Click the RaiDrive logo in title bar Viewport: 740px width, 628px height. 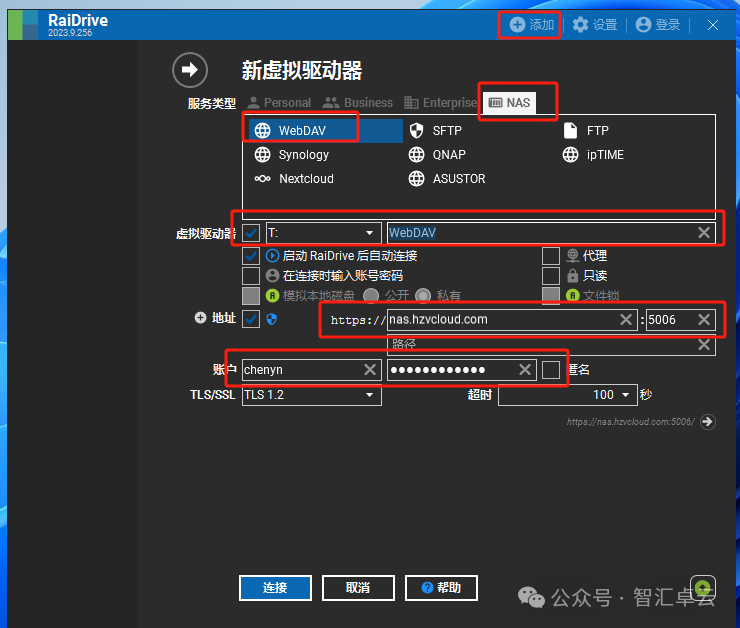[x=23, y=25]
